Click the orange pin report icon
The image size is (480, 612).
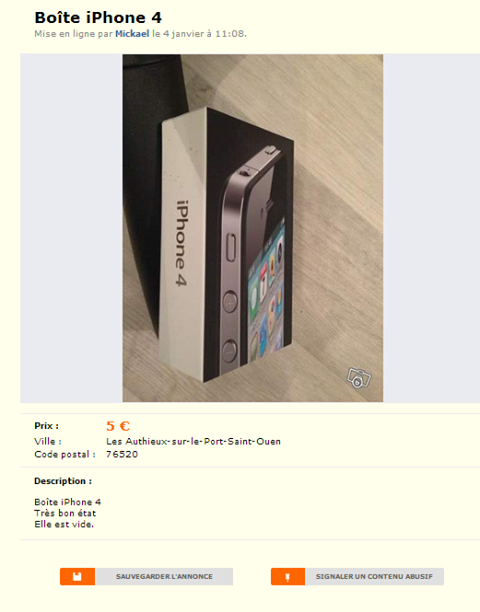click(x=288, y=576)
